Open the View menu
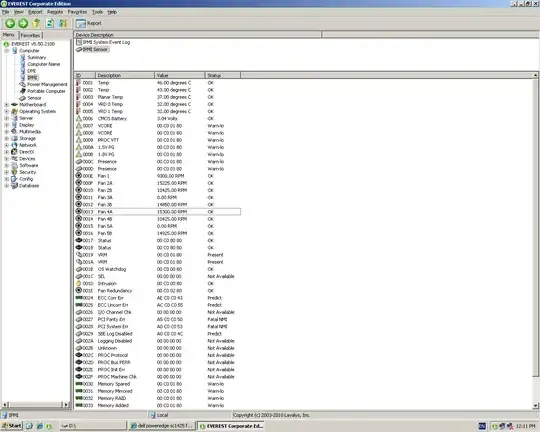The height and width of the screenshot is (432, 540). point(19,12)
